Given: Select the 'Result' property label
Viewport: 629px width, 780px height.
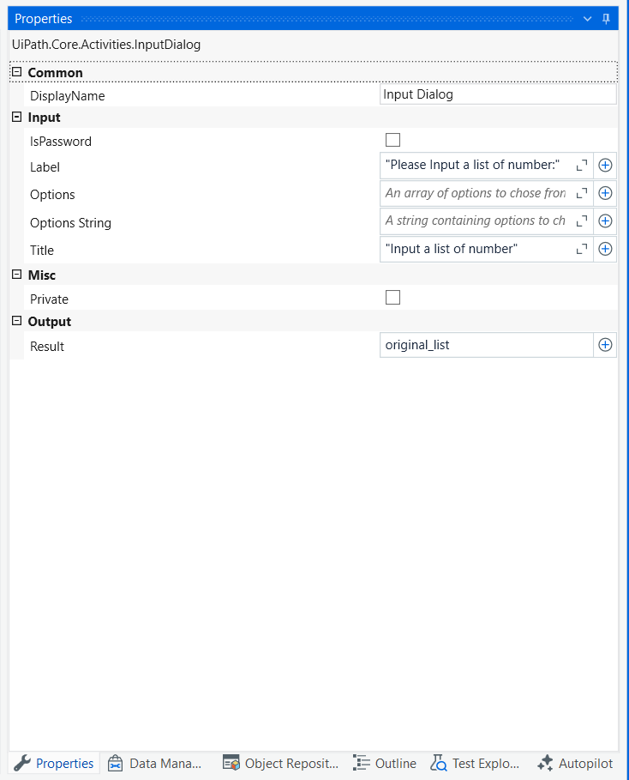Looking at the screenshot, I should 47,347.
